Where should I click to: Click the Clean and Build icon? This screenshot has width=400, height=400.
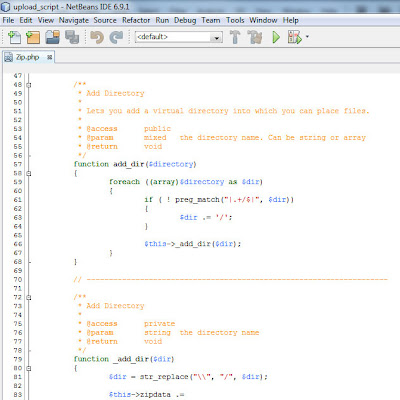pos(255,37)
